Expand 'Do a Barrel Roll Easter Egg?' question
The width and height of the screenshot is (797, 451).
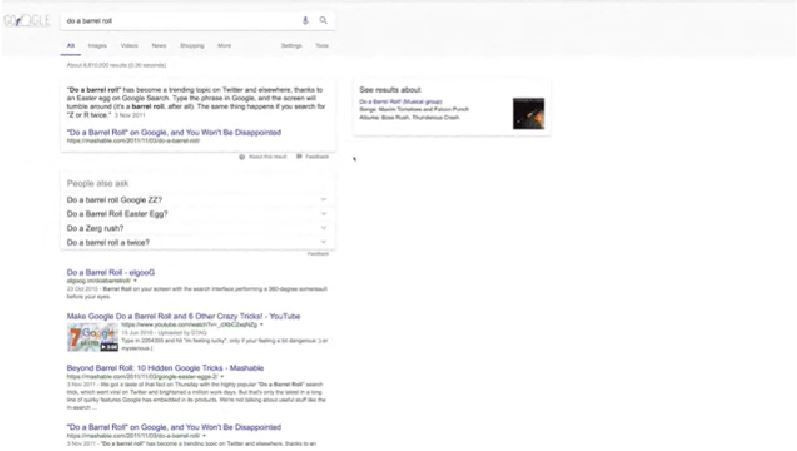click(197, 214)
